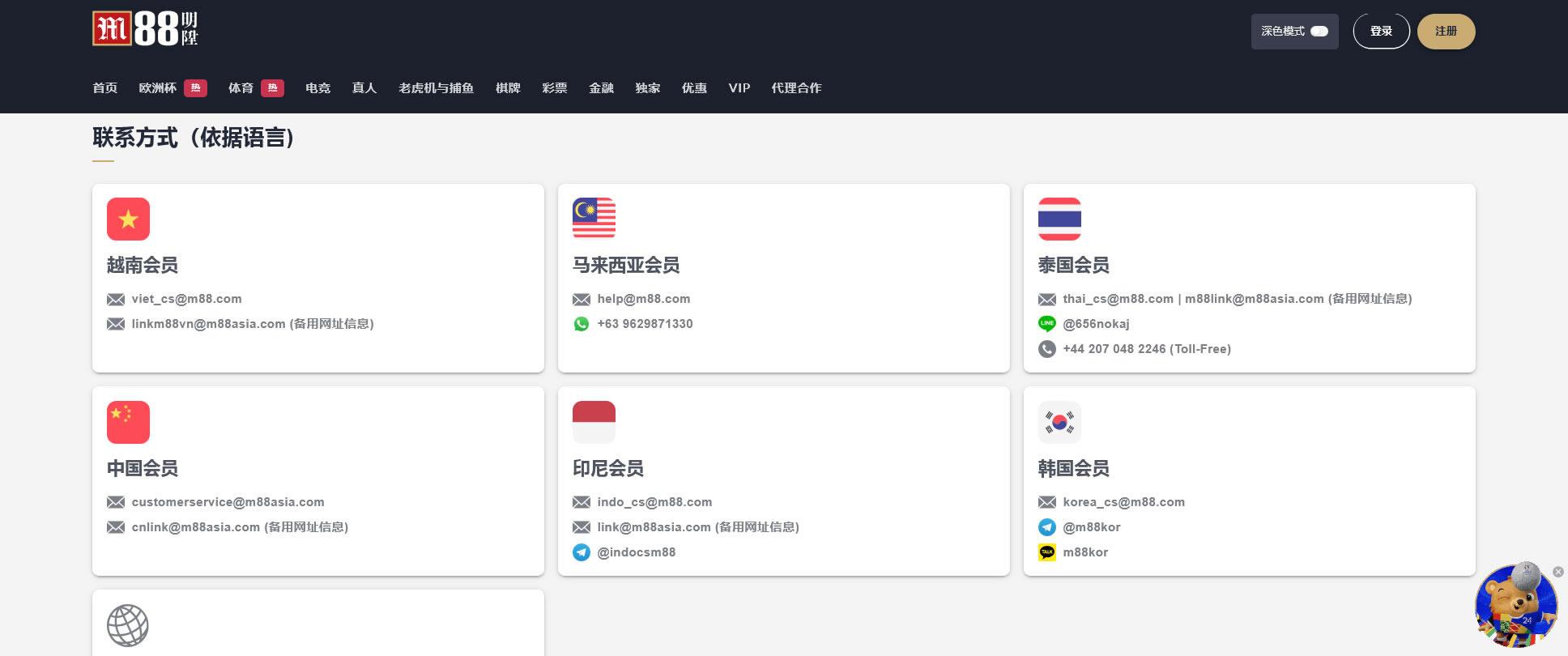
Task: Click the 注册 register button
Action: 1447,32
